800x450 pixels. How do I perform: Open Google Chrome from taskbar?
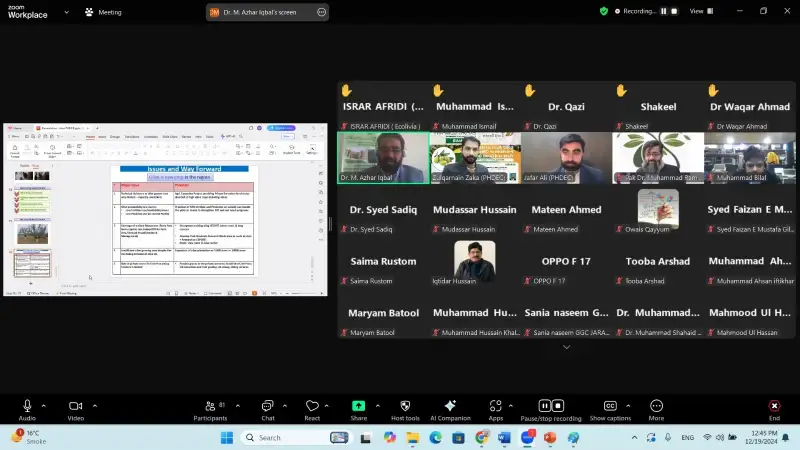click(481, 438)
